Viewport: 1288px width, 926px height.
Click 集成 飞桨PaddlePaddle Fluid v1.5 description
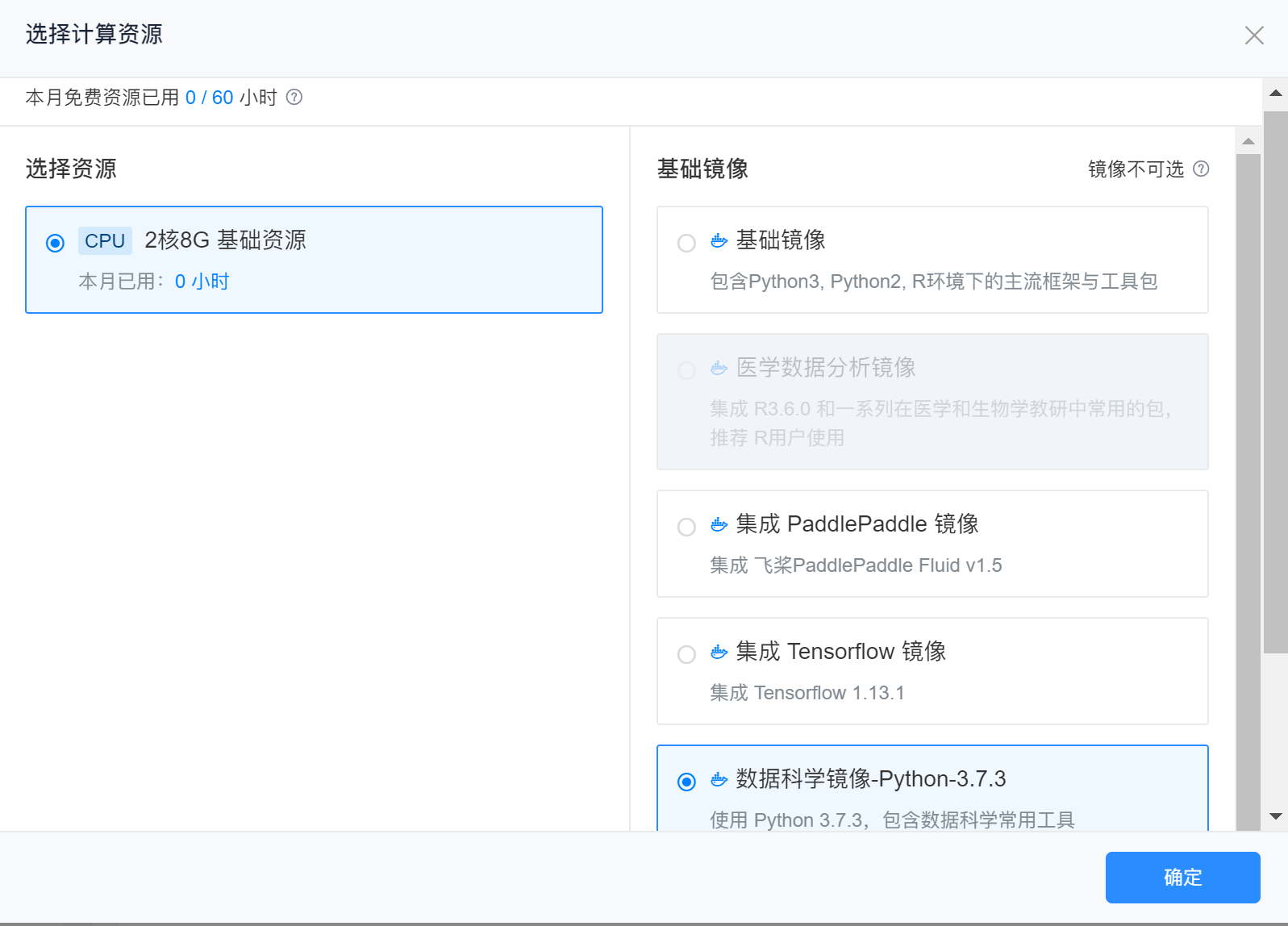[x=856, y=565]
